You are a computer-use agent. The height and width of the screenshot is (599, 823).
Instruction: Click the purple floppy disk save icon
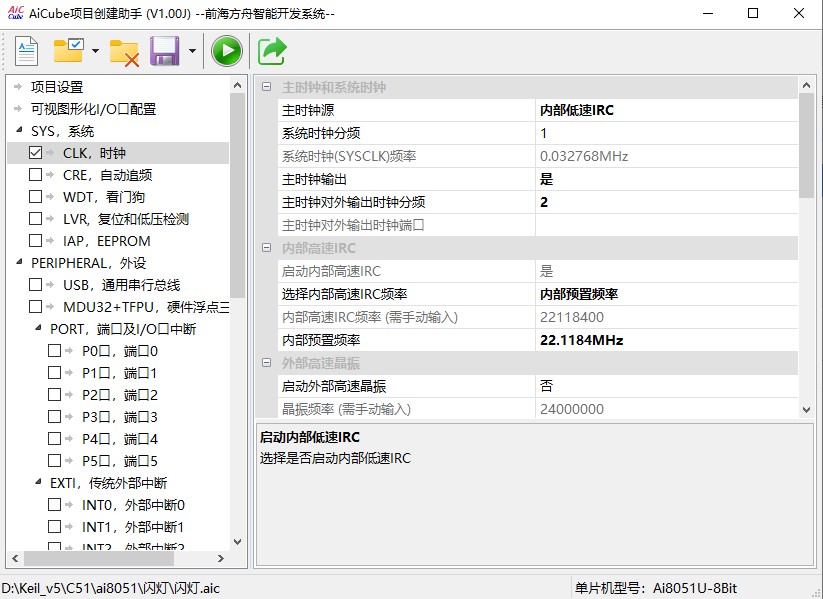tap(164, 51)
